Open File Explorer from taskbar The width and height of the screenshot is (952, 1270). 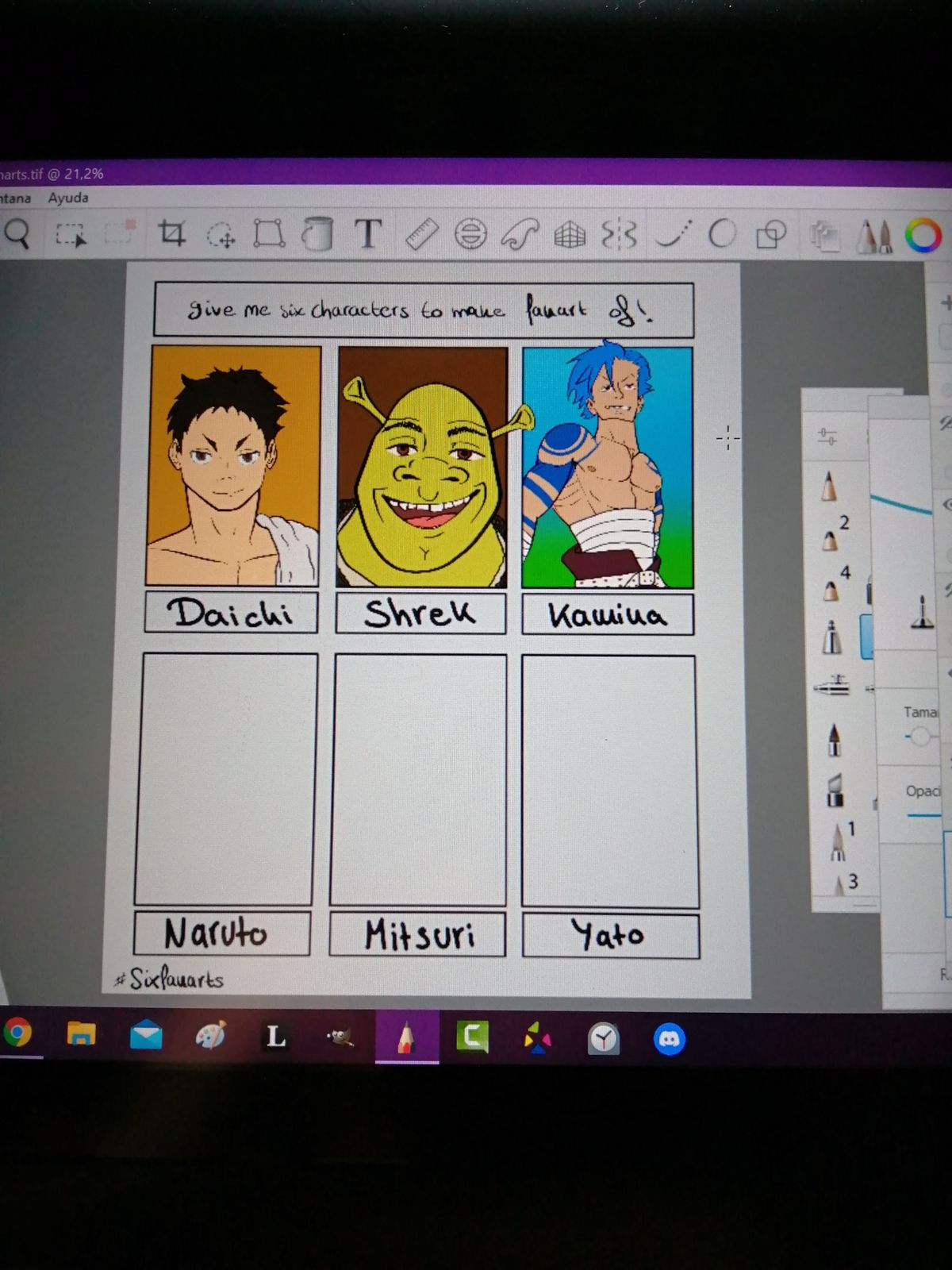coord(81,1033)
